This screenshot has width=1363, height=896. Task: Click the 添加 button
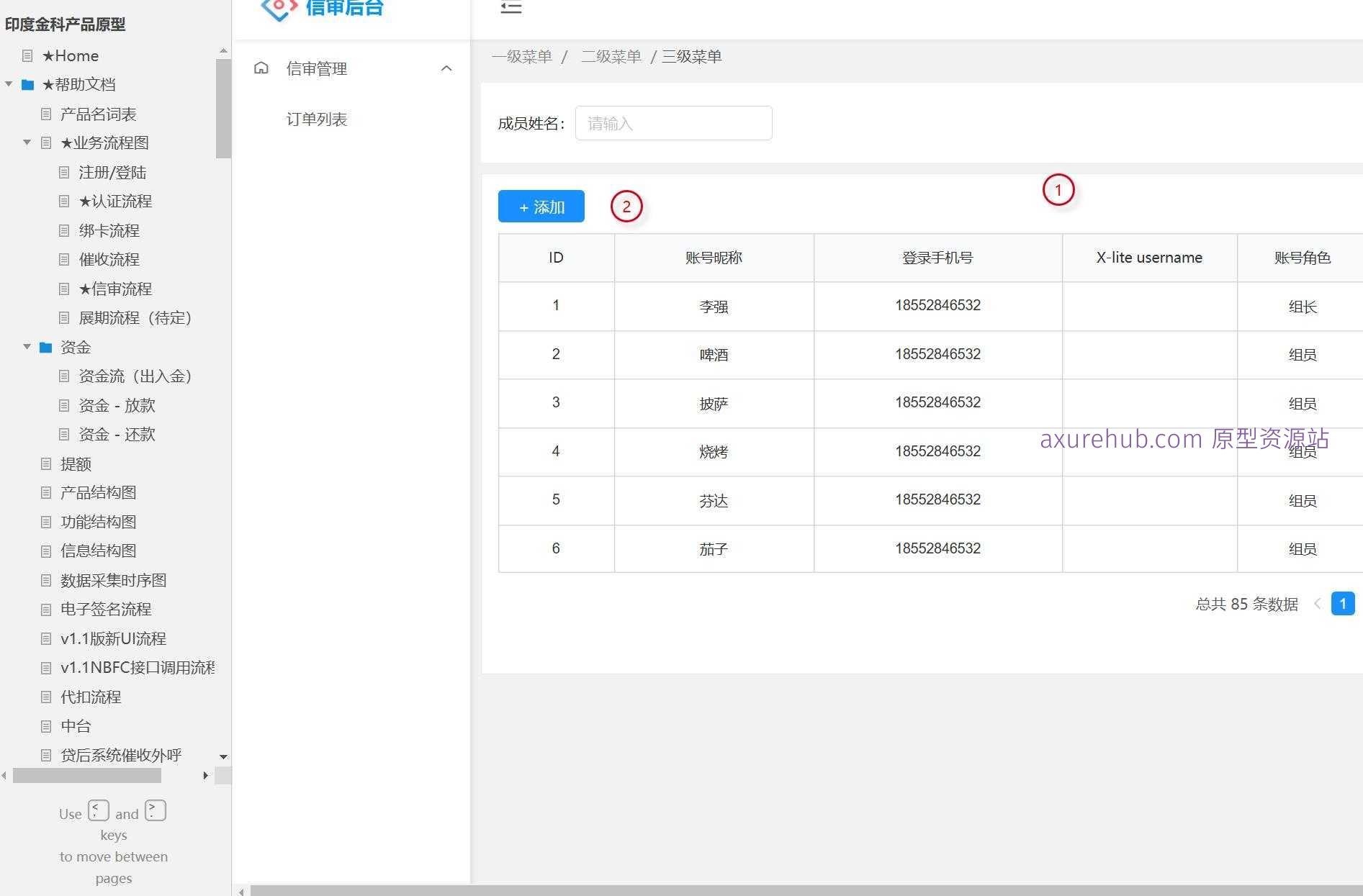pyautogui.click(x=541, y=207)
